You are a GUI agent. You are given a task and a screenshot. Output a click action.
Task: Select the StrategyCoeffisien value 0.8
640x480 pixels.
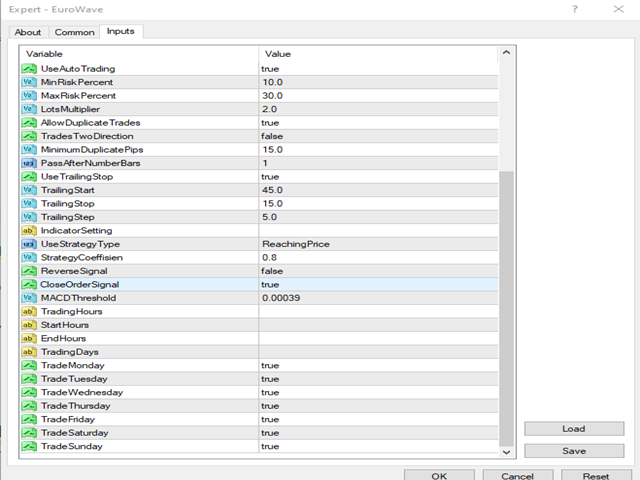pos(269,257)
